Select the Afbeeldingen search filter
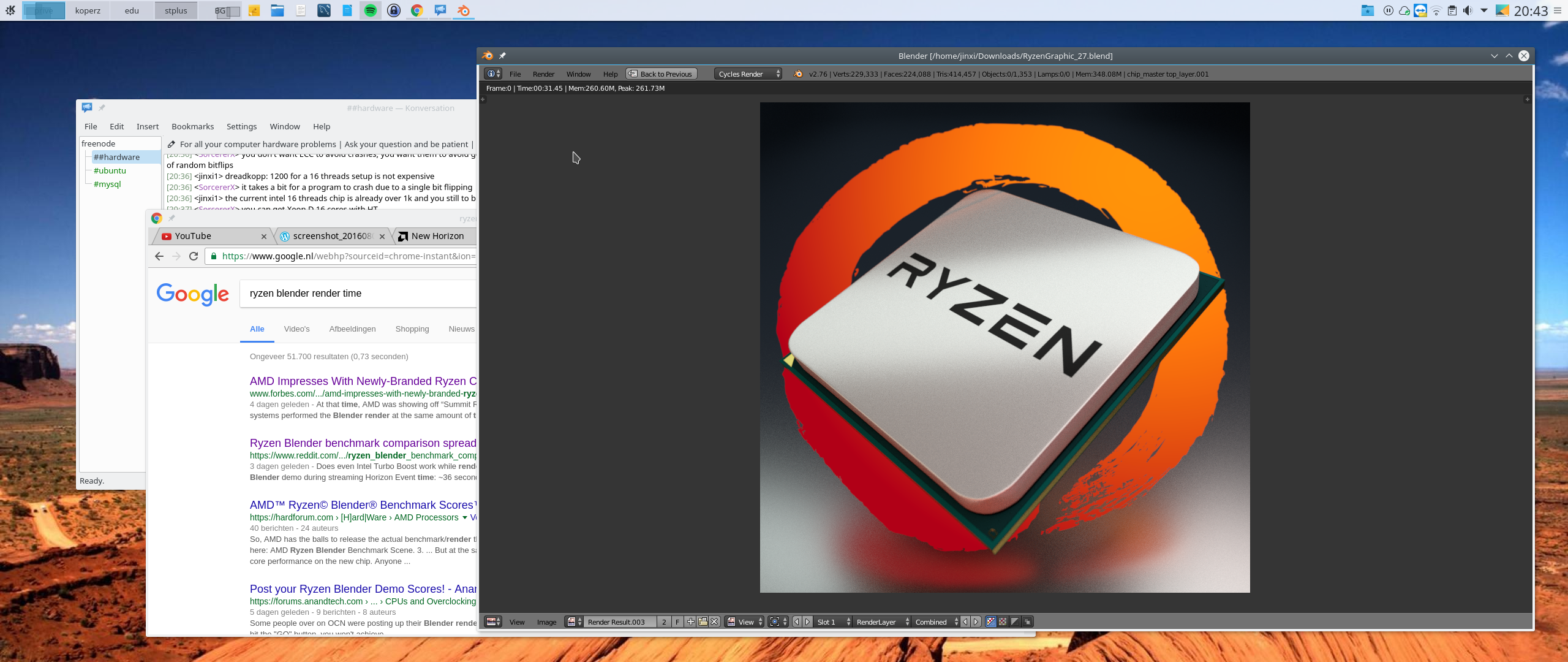Screen dimensions: 1568x662 [353, 329]
